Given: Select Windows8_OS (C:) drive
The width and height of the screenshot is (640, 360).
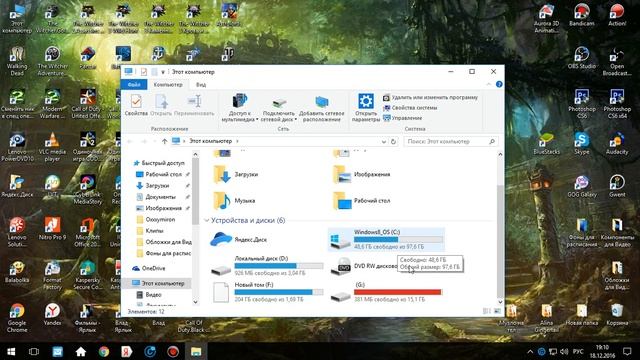Looking at the screenshot, I should 387,240.
